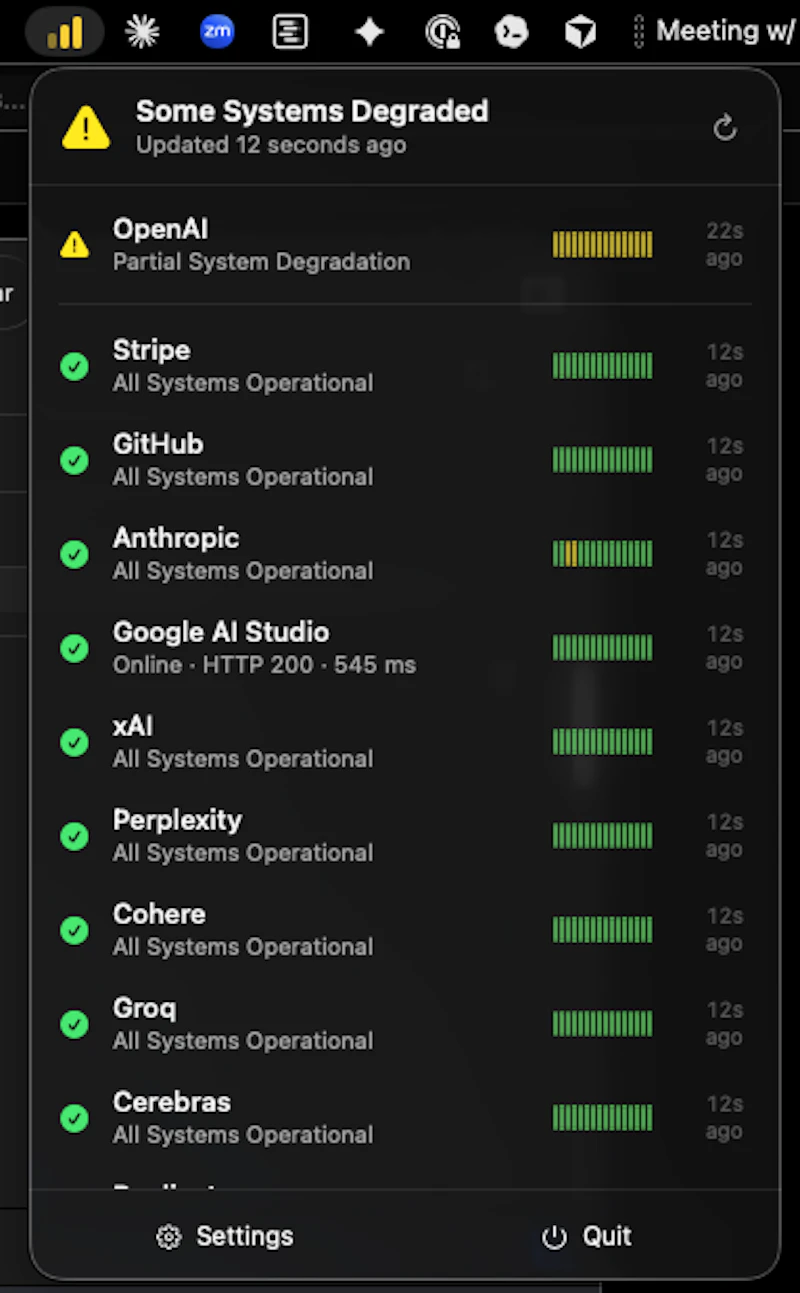Select the OpenAI service name
This screenshot has height=1293, width=800.
point(161,229)
